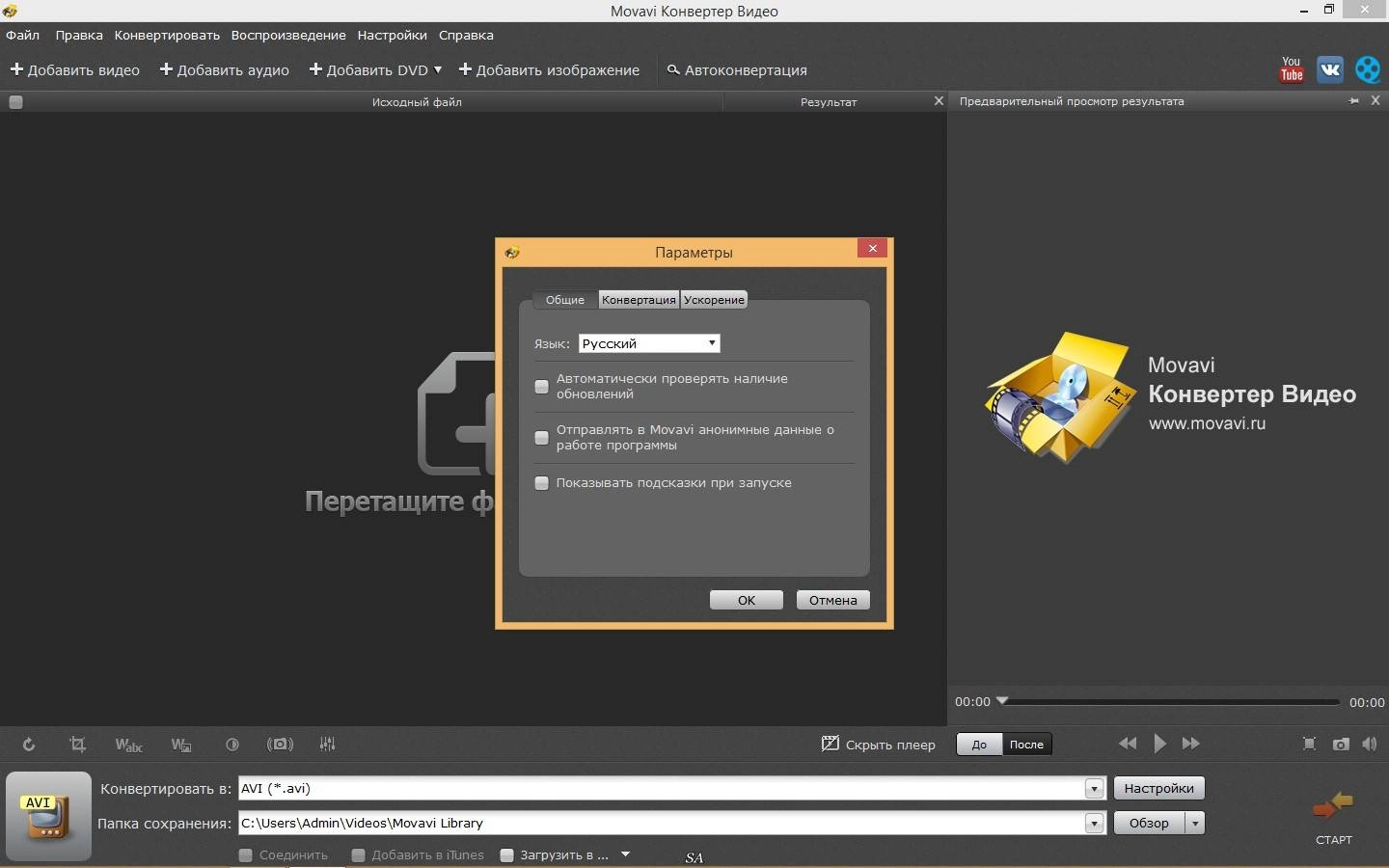The height and width of the screenshot is (868, 1389).
Task: Close the preview result panel
Action: 1375,100
